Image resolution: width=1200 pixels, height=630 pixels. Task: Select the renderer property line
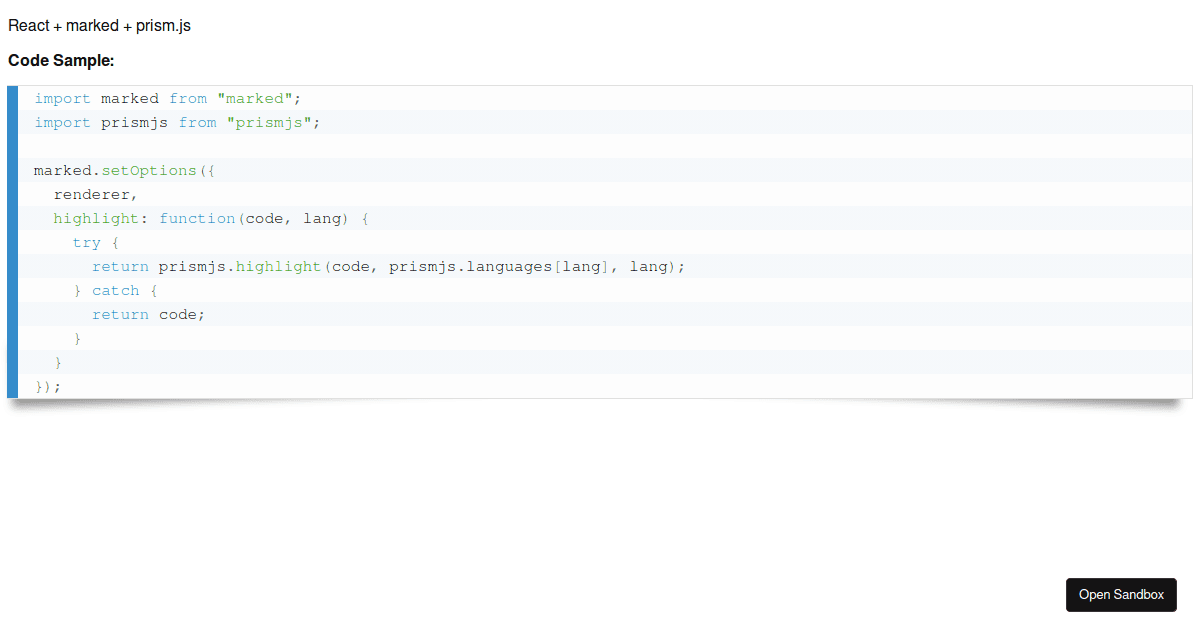click(94, 194)
